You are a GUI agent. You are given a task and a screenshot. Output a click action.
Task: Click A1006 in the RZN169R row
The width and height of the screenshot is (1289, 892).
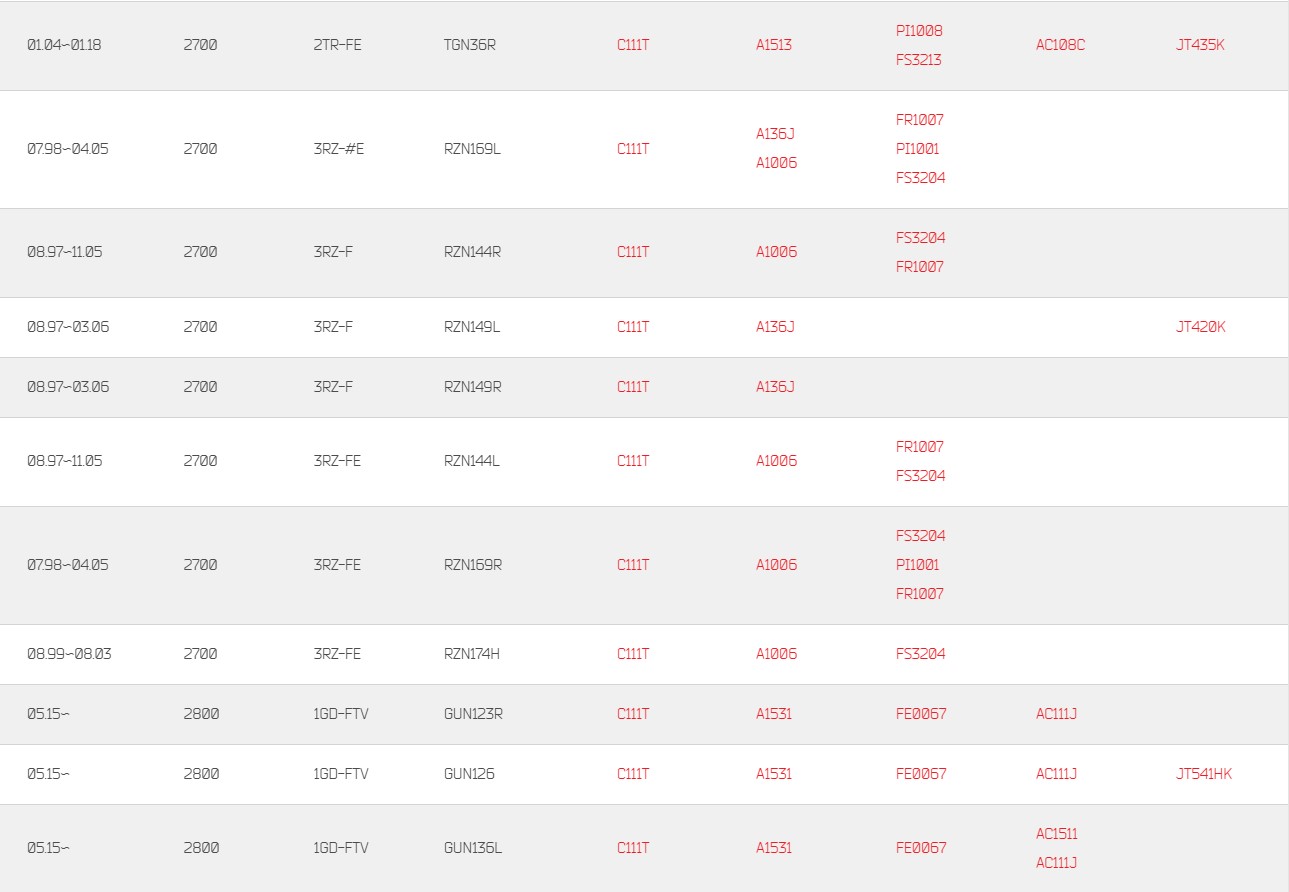[777, 565]
